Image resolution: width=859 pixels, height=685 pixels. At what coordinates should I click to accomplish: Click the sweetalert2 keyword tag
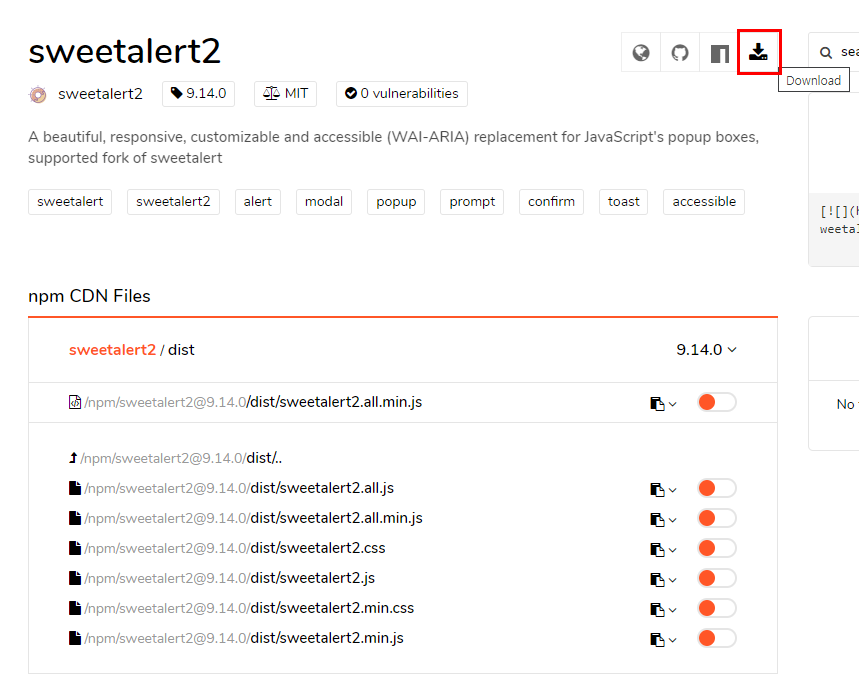tap(173, 202)
